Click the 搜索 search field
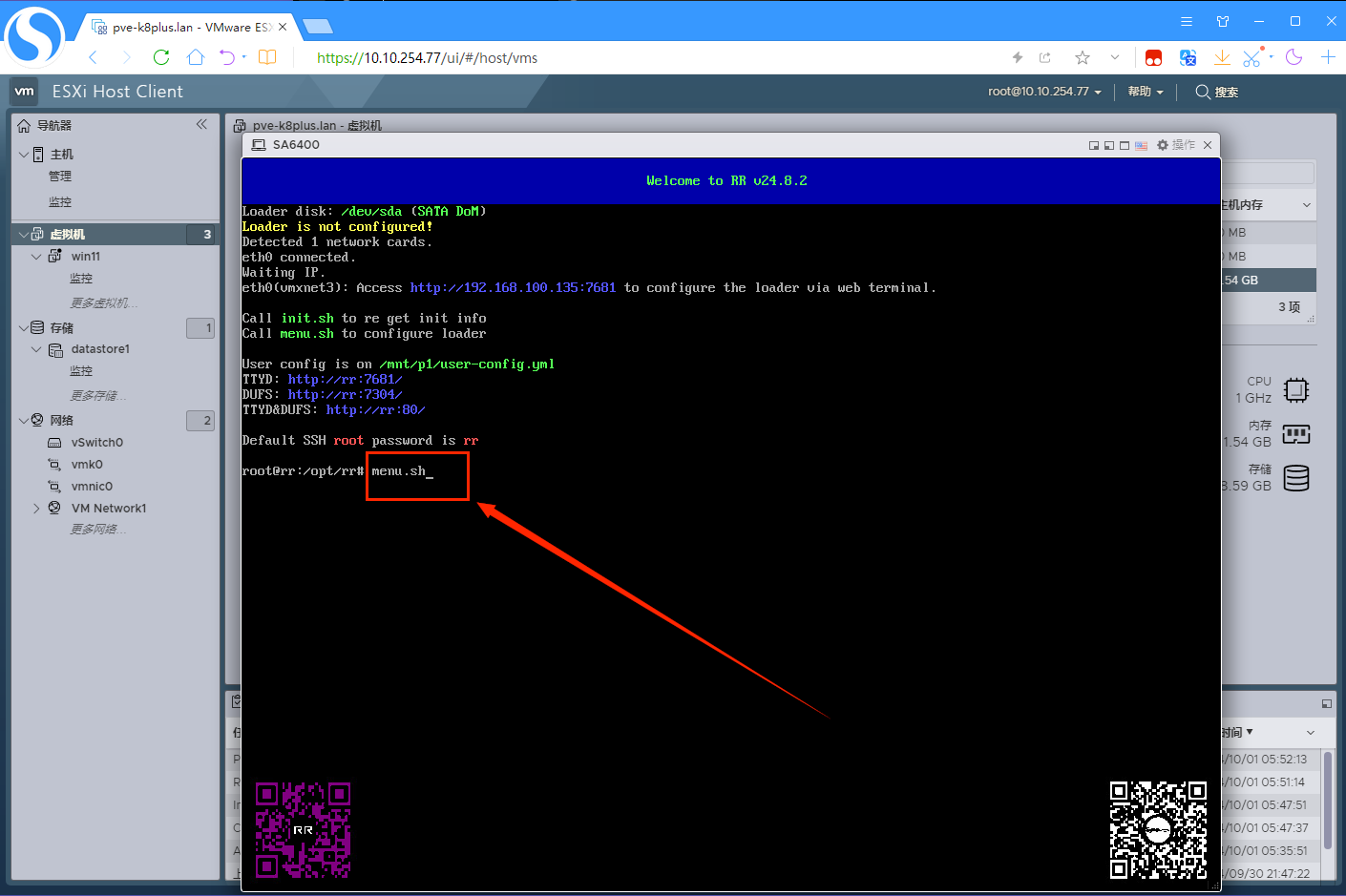The image size is (1346, 896). (1217, 92)
